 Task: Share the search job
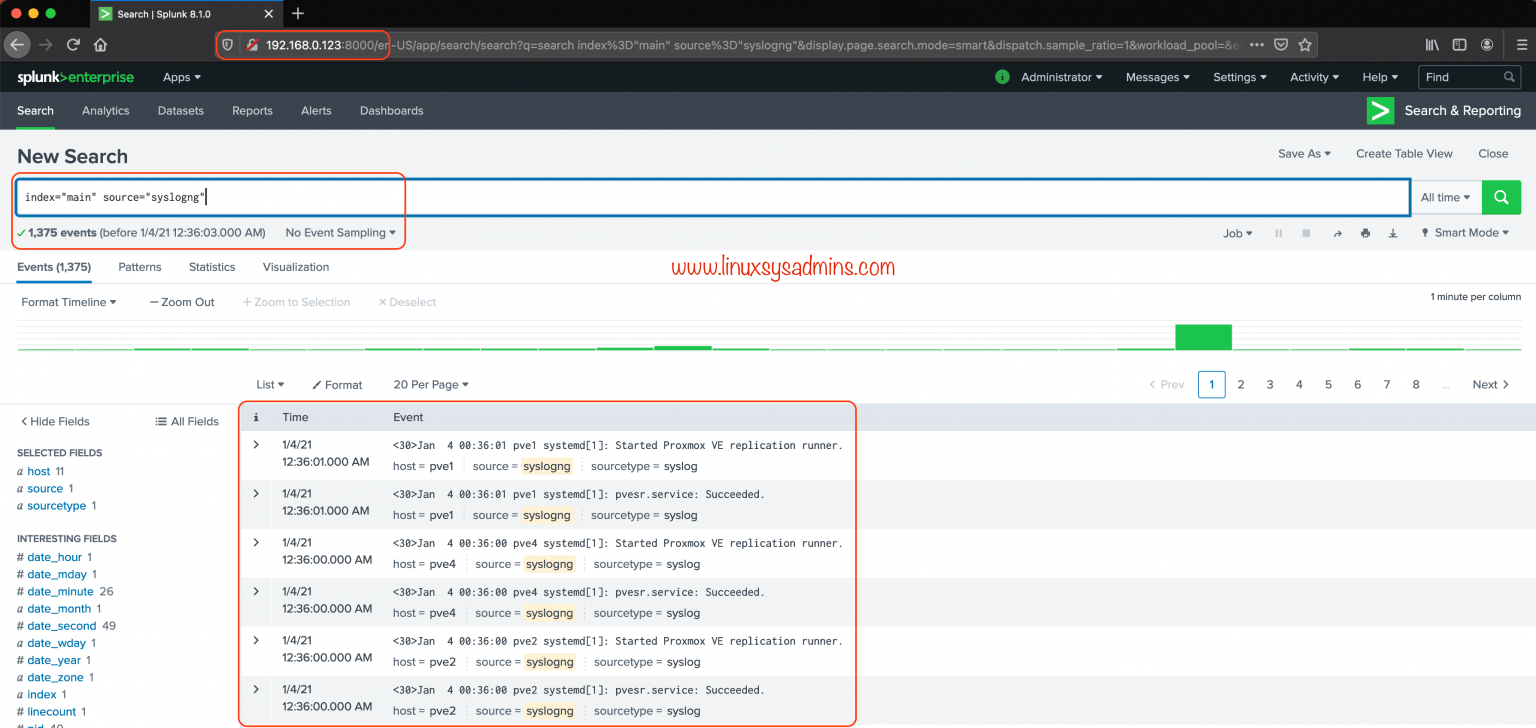click(1338, 232)
